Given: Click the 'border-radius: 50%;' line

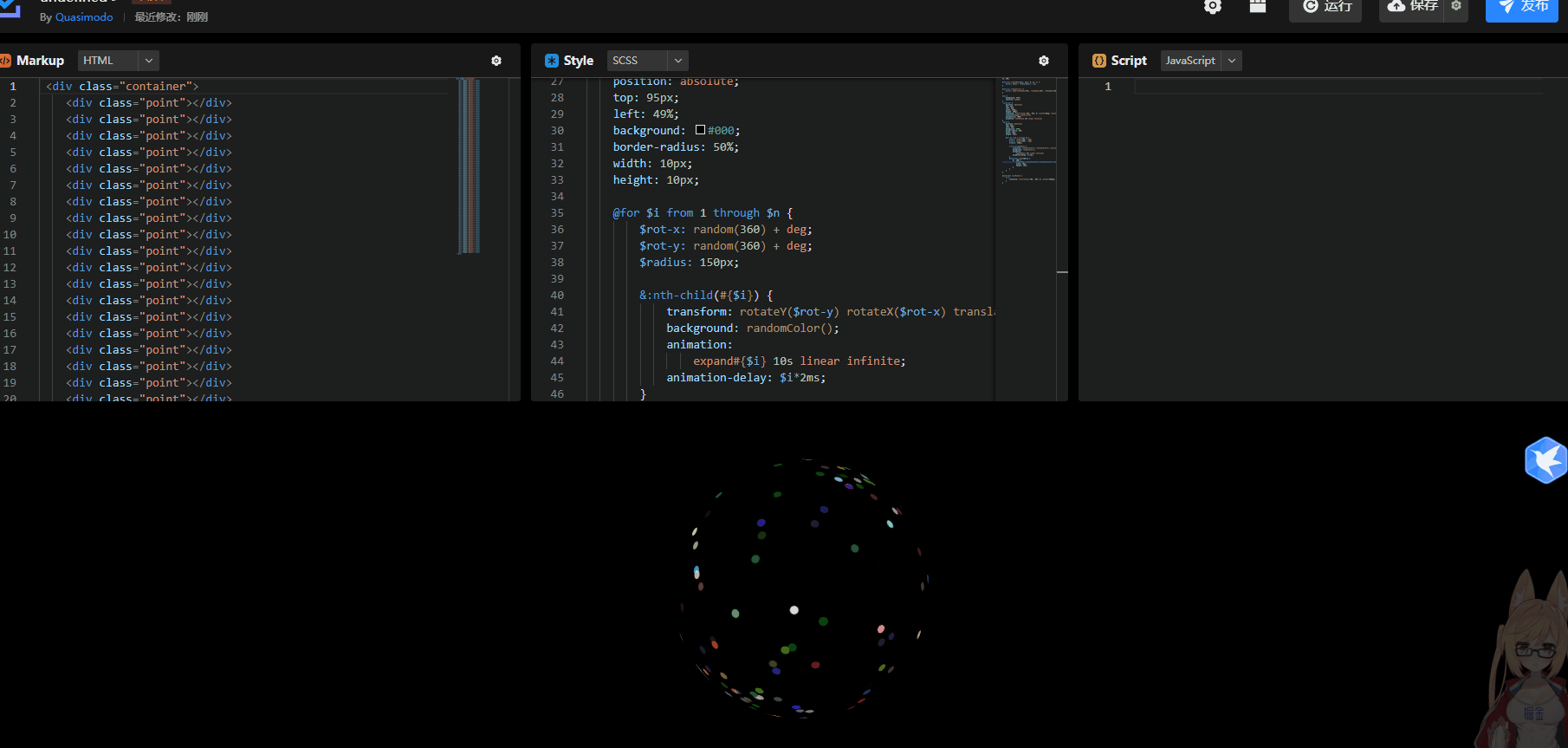Looking at the screenshot, I should [x=676, y=147].
